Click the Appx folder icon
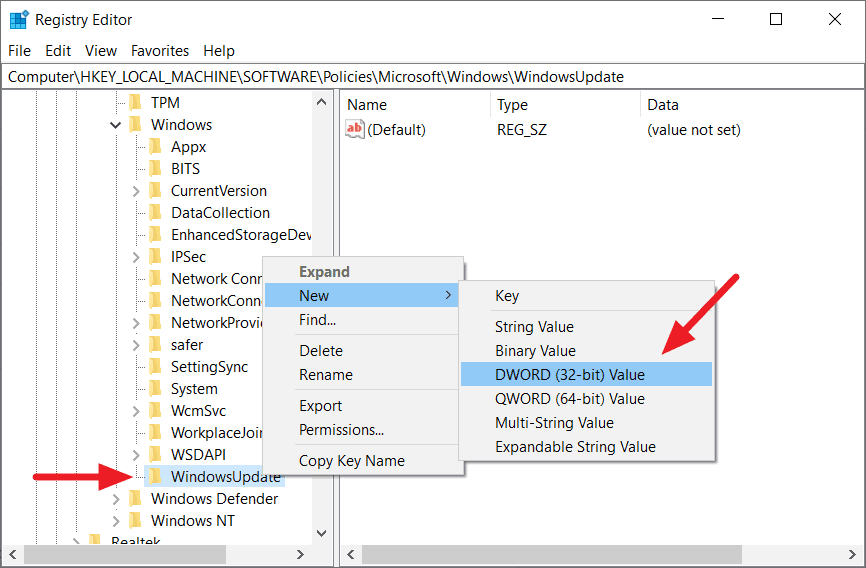866x568 pixels. tap(155, 147)
